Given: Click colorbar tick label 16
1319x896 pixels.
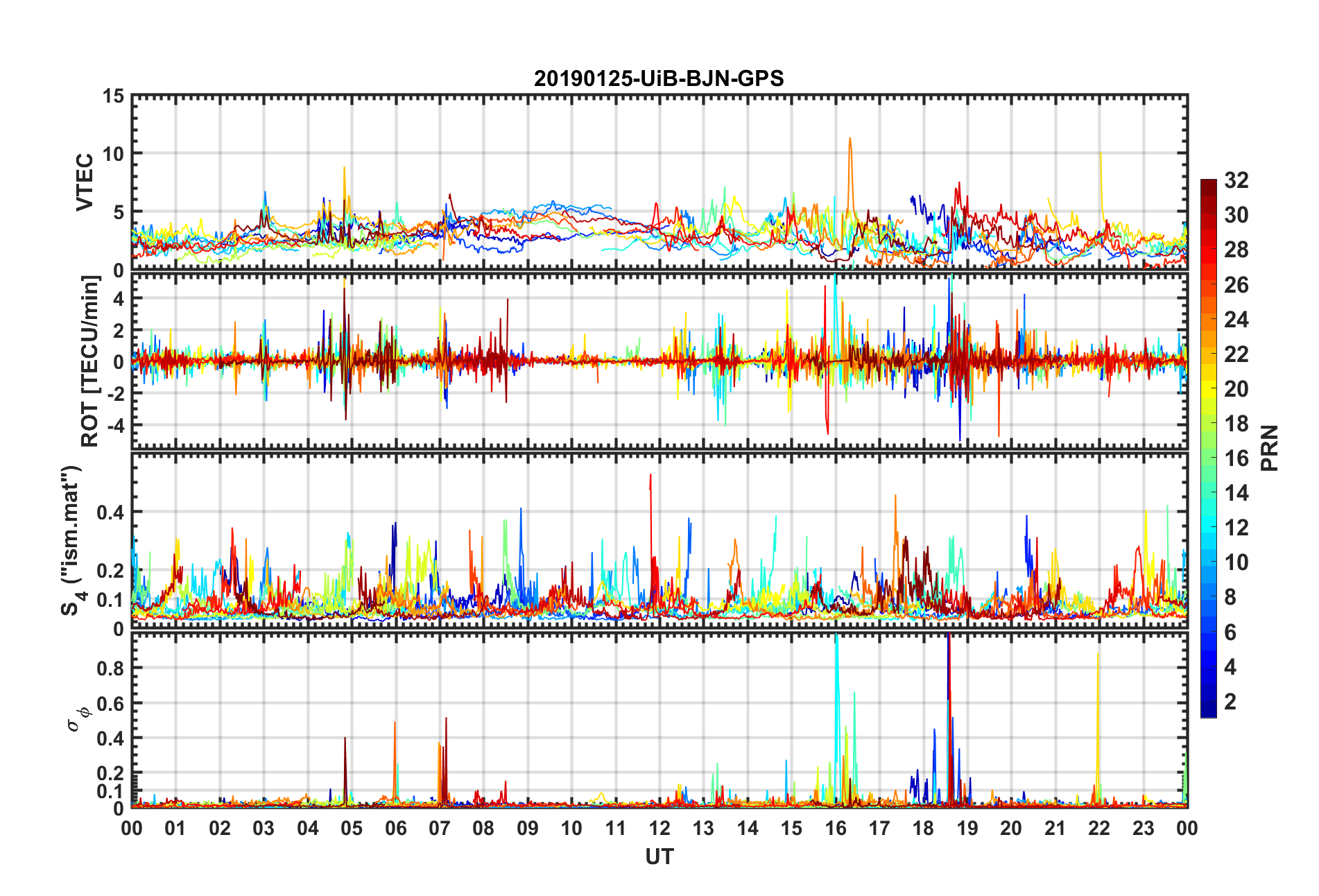Looking at the screenshot, I should click(x=1236, y=458).
